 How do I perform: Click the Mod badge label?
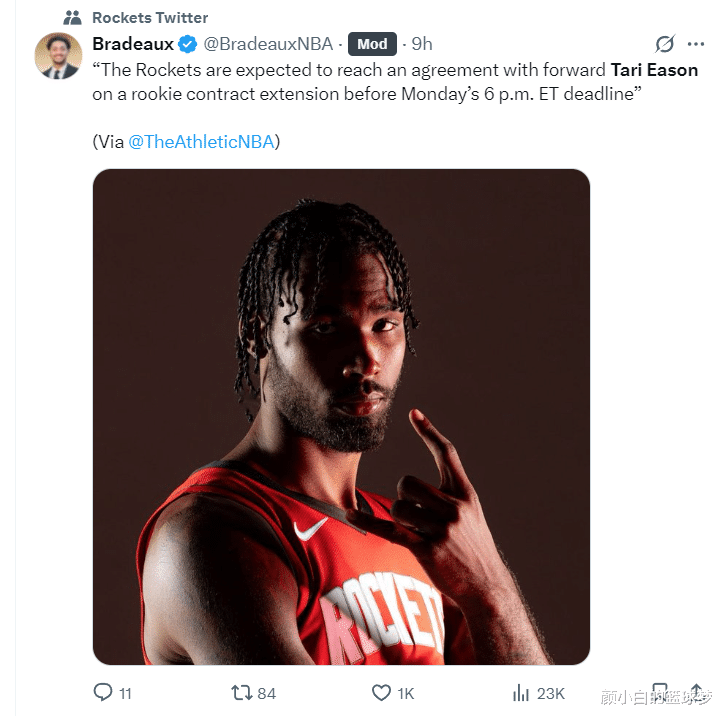[372, 44]
